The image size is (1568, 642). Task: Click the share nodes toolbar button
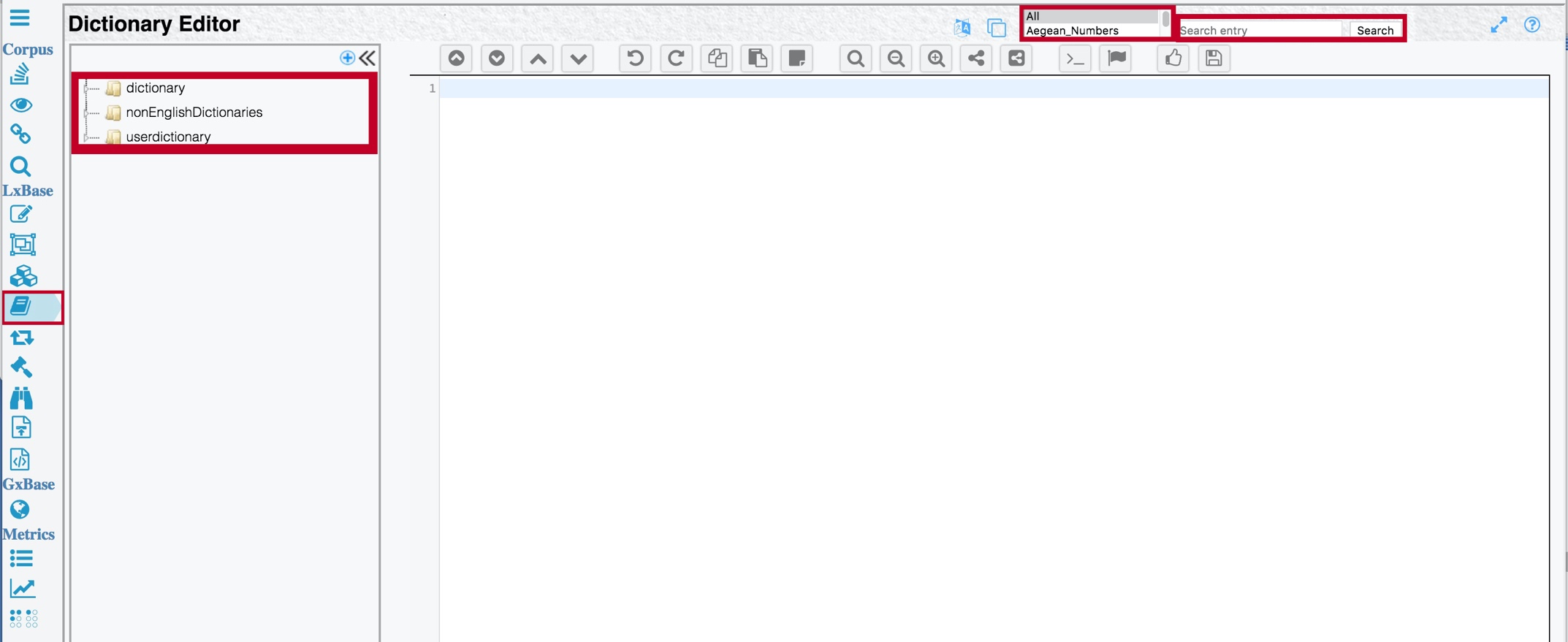[976, 58]
